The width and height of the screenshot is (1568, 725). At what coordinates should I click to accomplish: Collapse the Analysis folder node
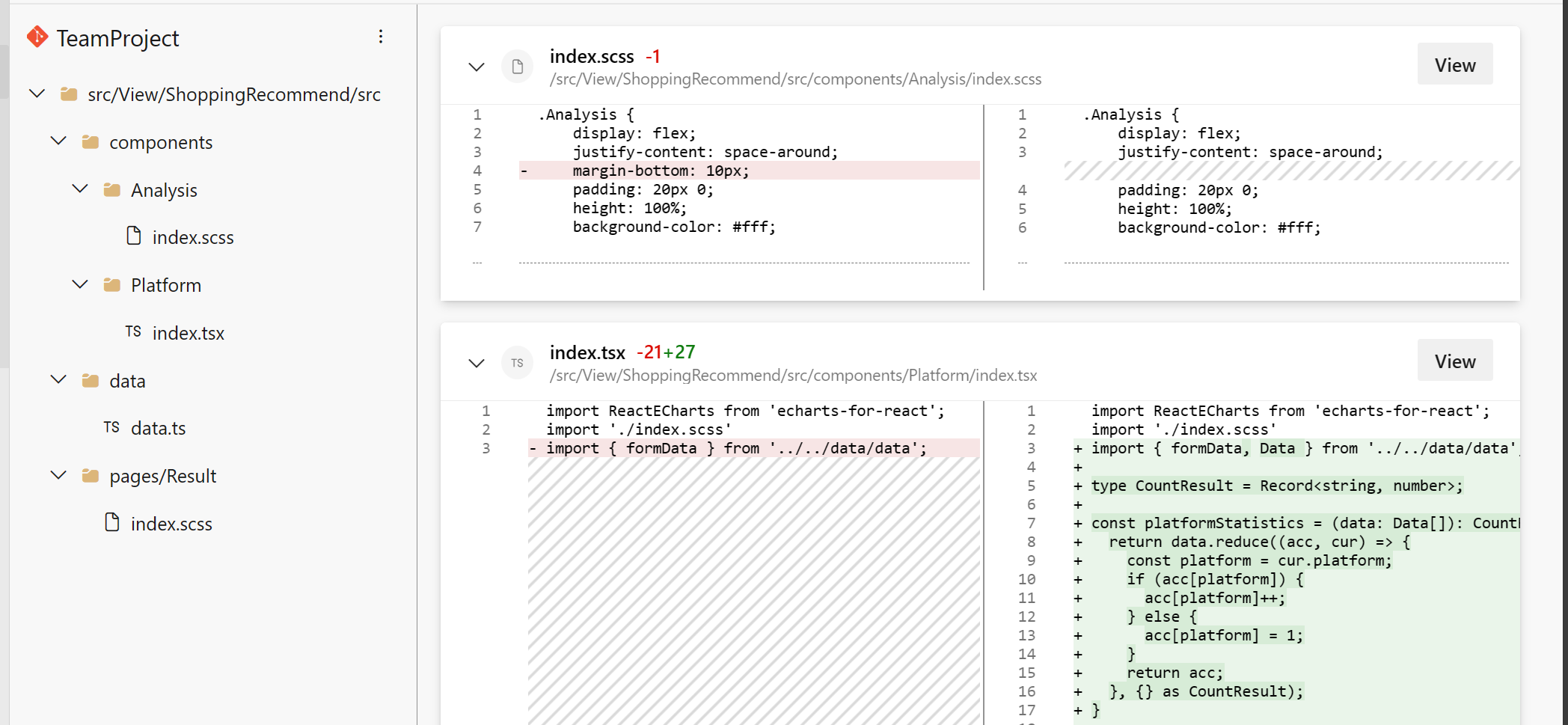click(x=80, y=189)
